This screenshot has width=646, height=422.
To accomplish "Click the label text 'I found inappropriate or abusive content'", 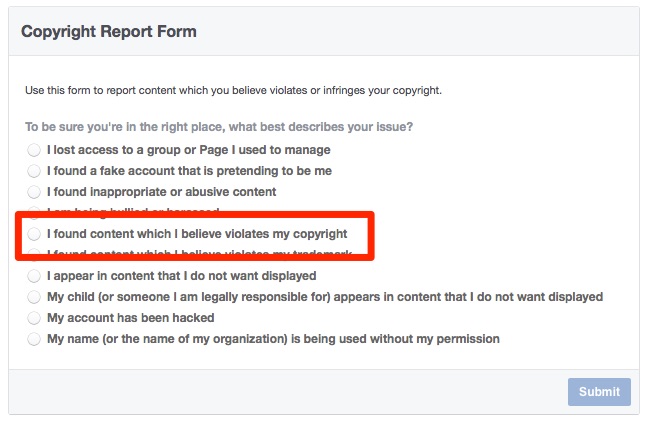I will click(161, 192).
